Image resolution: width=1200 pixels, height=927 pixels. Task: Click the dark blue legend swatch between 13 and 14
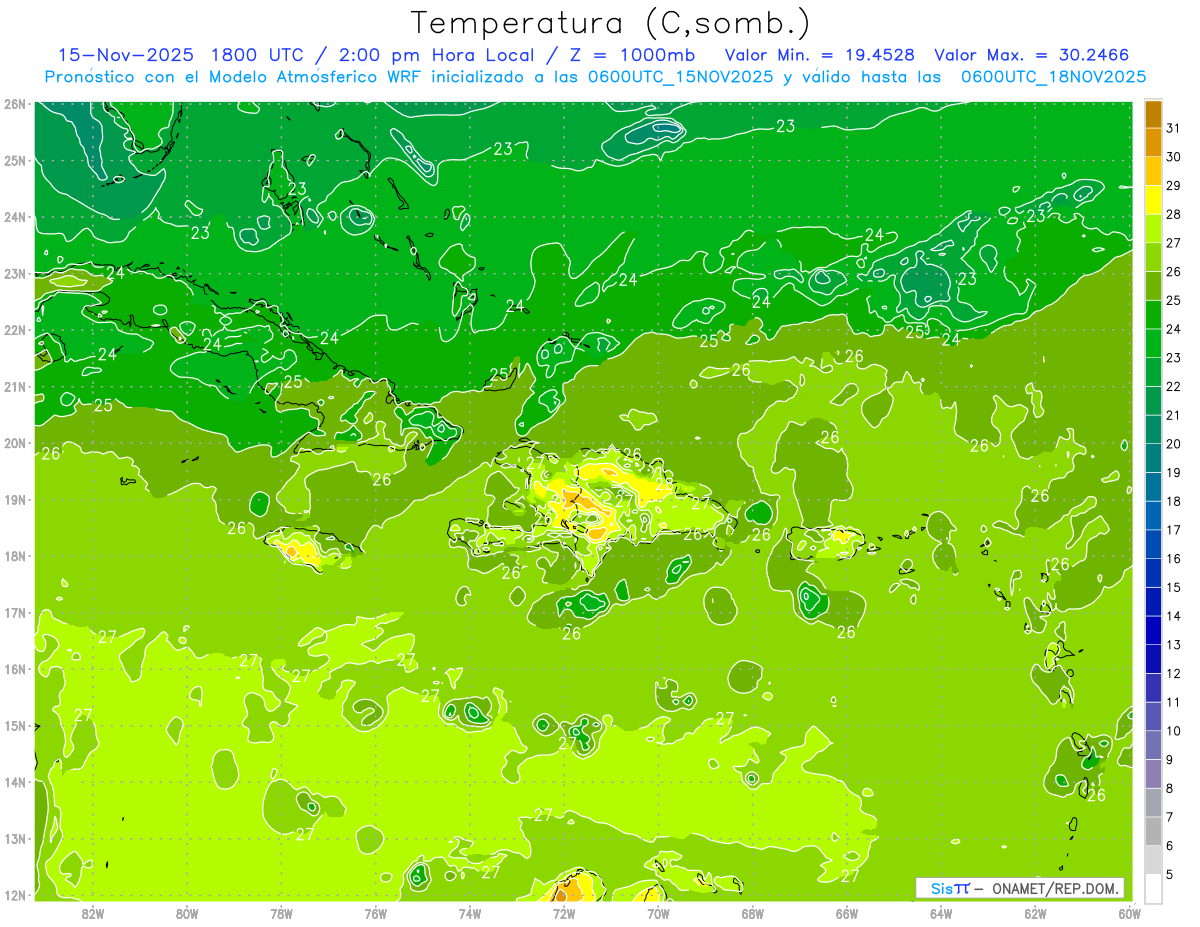point(1153,630)
